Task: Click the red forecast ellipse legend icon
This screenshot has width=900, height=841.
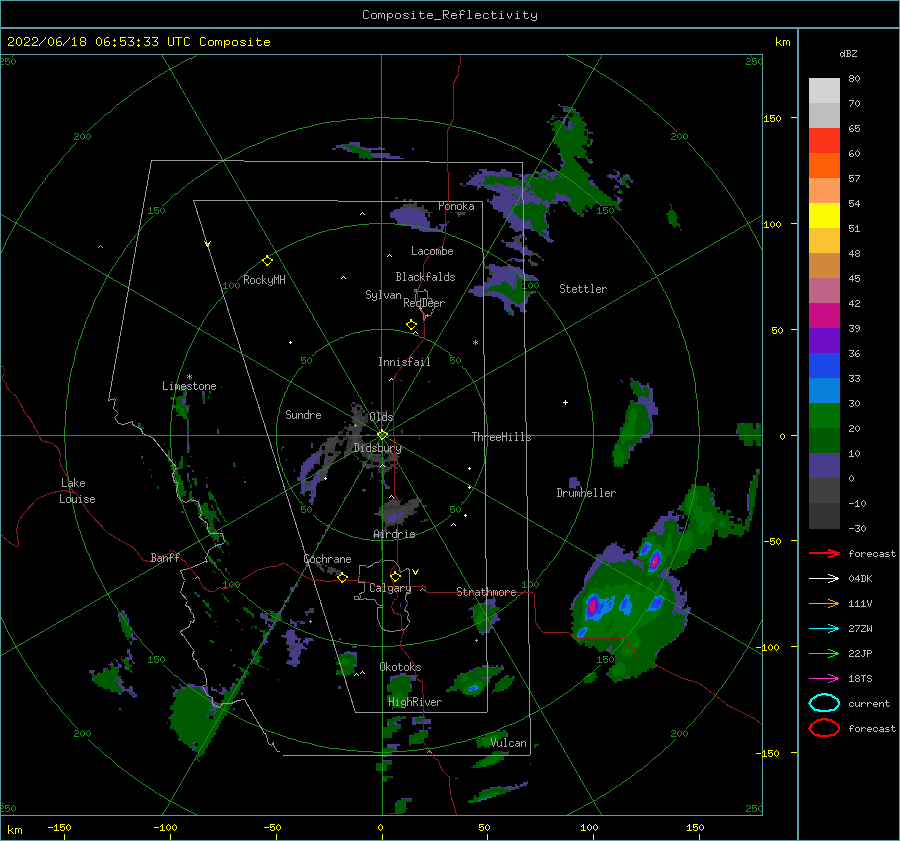Action: tap(824, 728)
